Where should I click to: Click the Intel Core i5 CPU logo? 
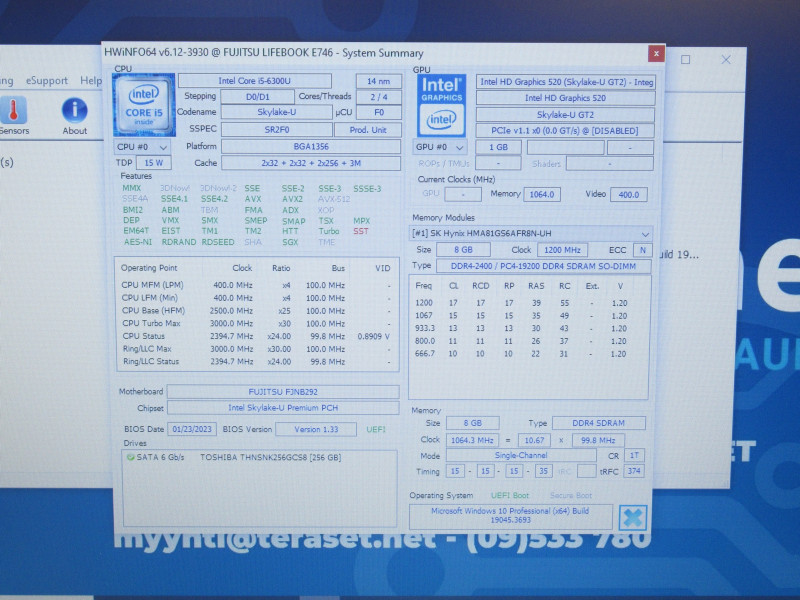[x=144, y=105]
